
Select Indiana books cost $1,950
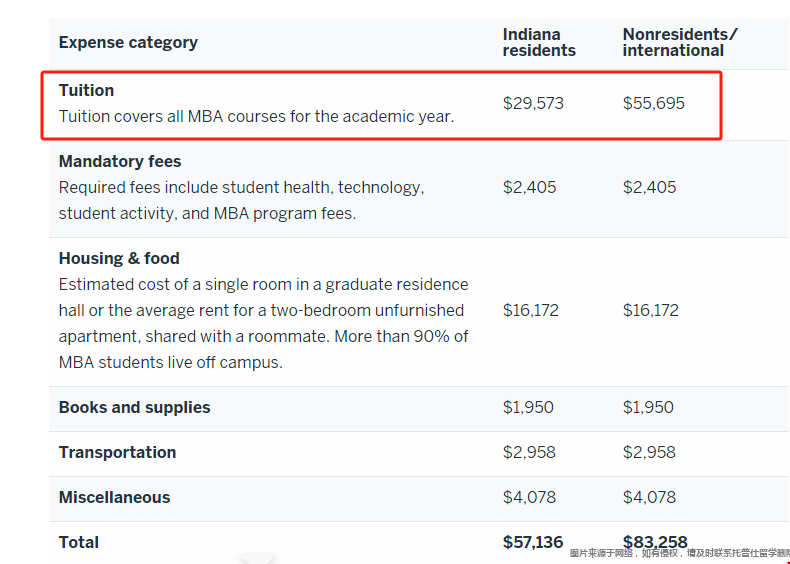click(528, 407)
